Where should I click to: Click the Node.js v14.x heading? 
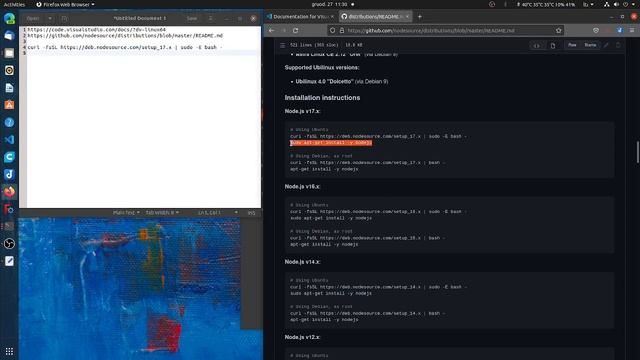coord(302,262)
